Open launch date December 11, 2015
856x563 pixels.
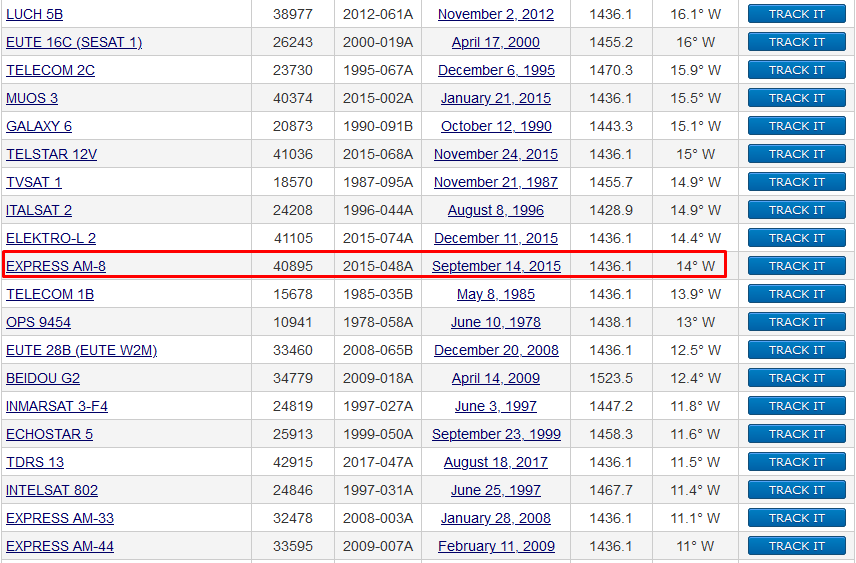496,239
